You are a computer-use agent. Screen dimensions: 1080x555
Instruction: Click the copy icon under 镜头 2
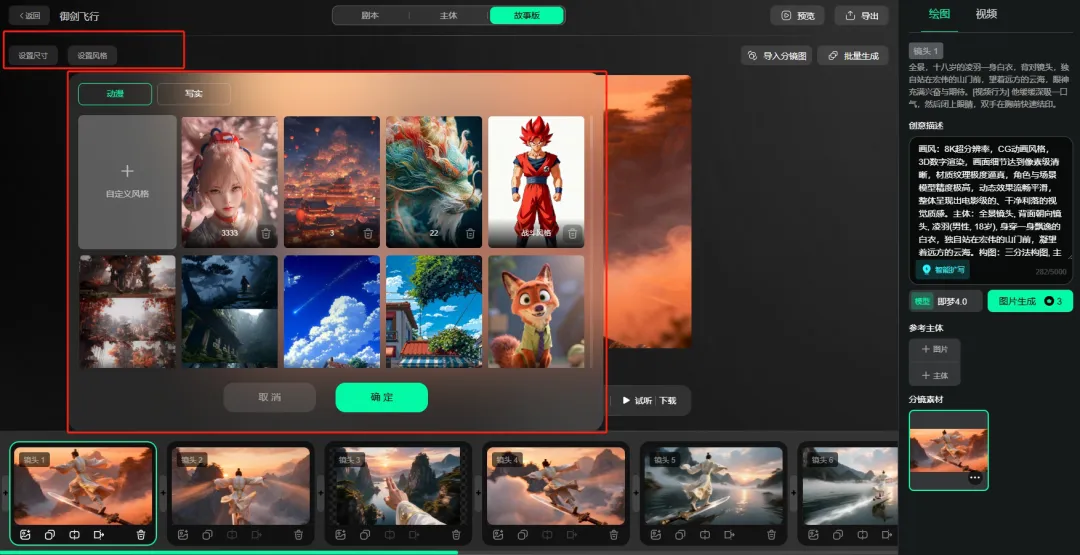tap(207, 535)
